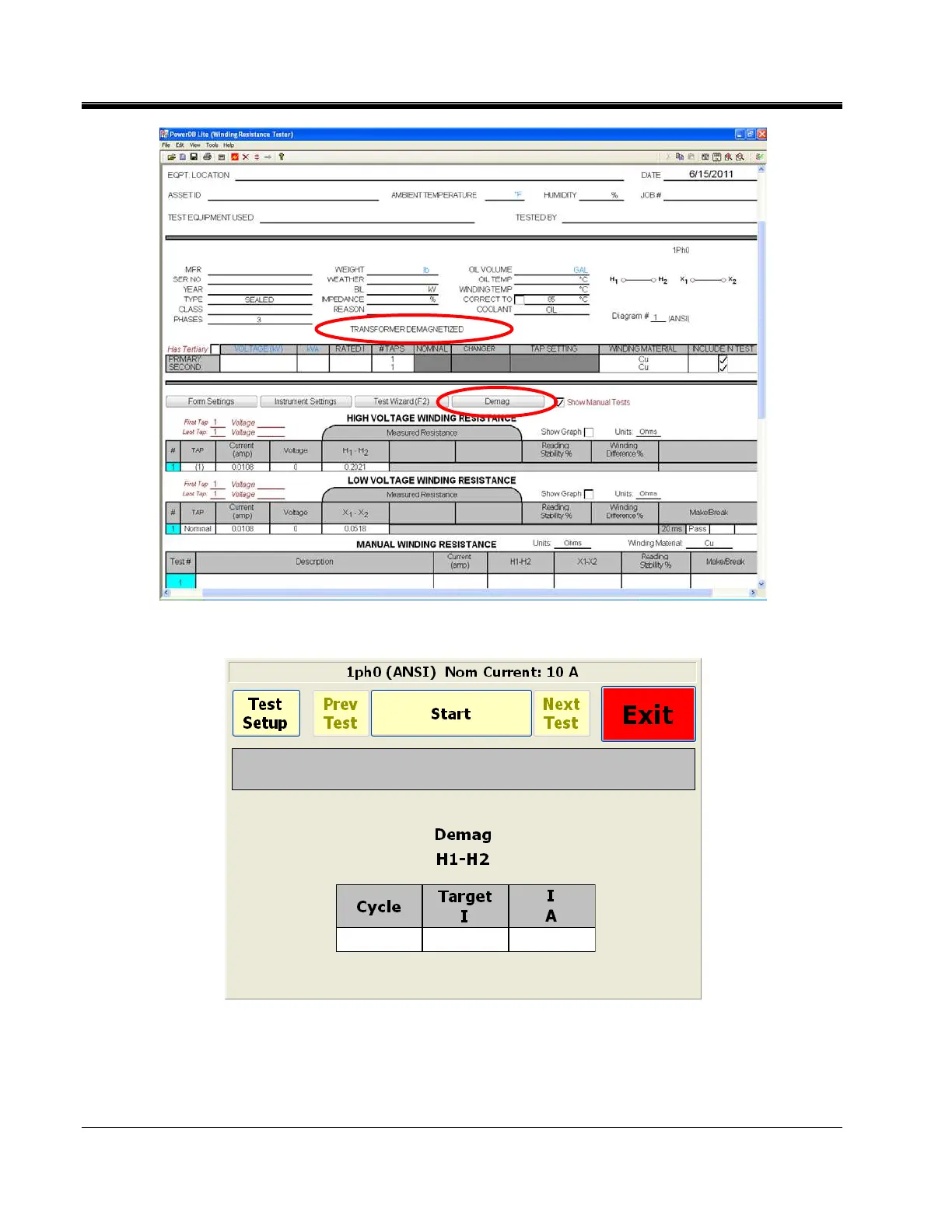Click the red Exit button
952x1232 pixels.
648,714
